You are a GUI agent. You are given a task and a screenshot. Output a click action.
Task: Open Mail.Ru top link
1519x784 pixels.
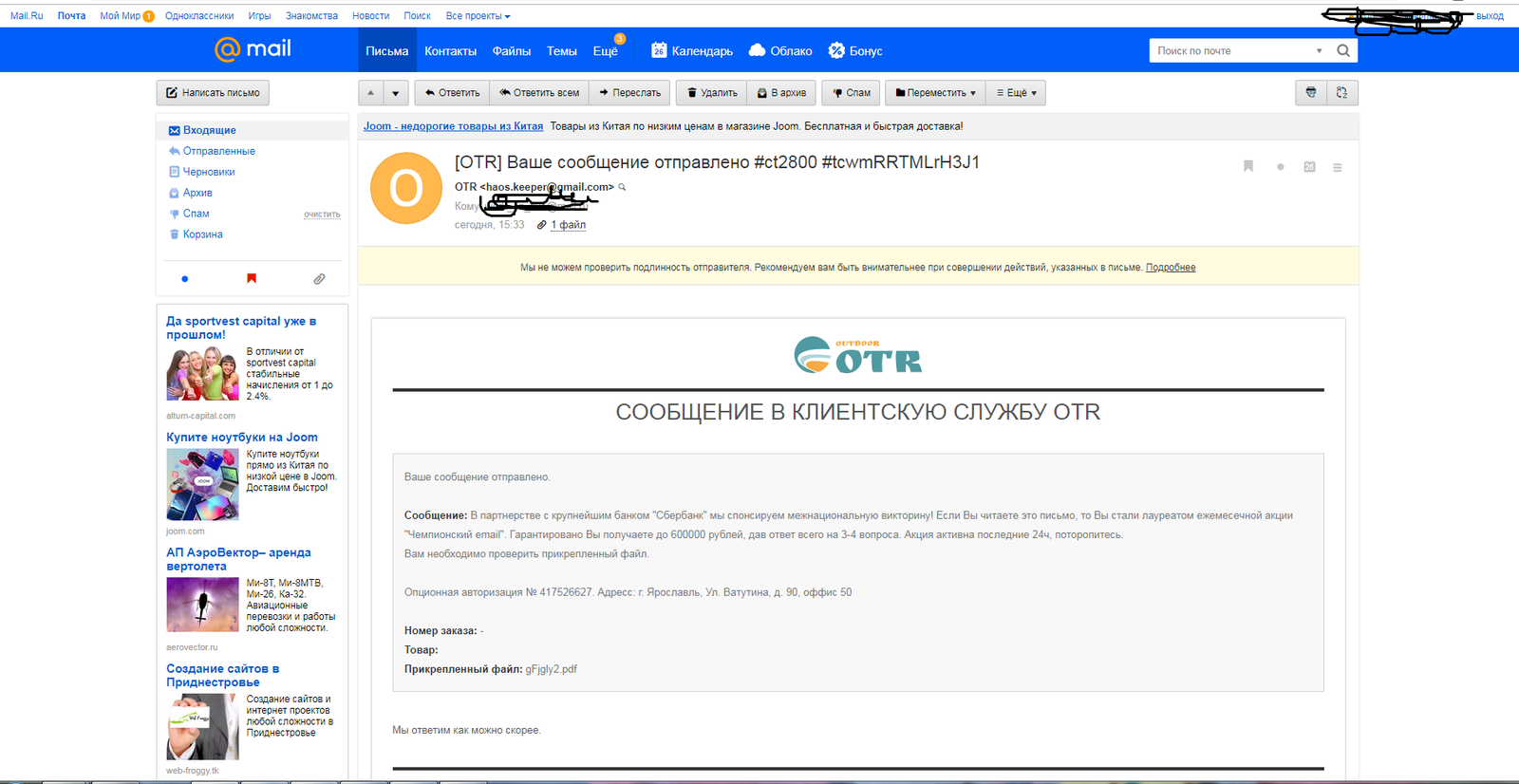[x=27, y=16]
